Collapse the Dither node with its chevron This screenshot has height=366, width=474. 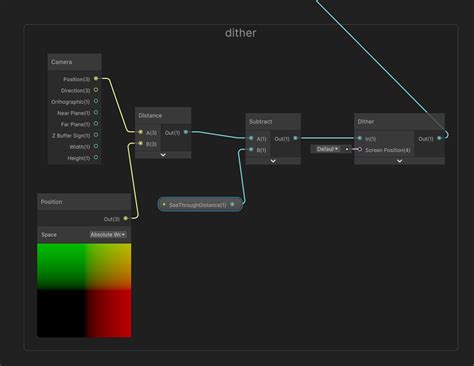[x=399, y=161]
